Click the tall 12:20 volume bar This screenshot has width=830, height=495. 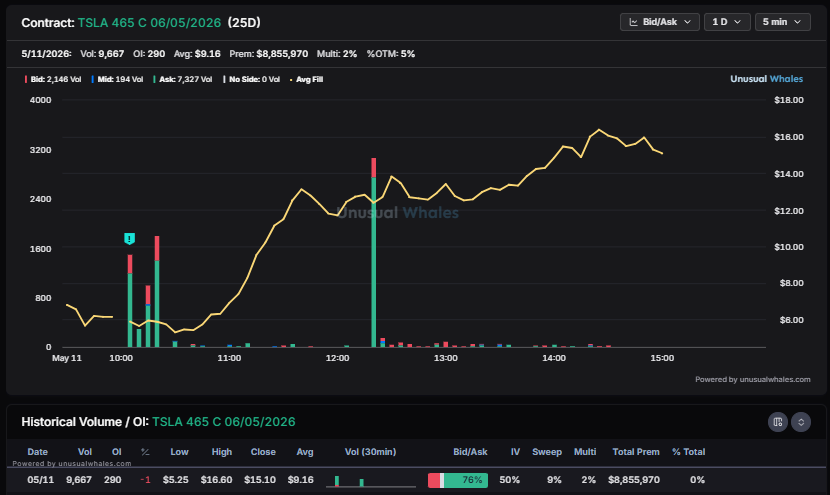[374, 253]
